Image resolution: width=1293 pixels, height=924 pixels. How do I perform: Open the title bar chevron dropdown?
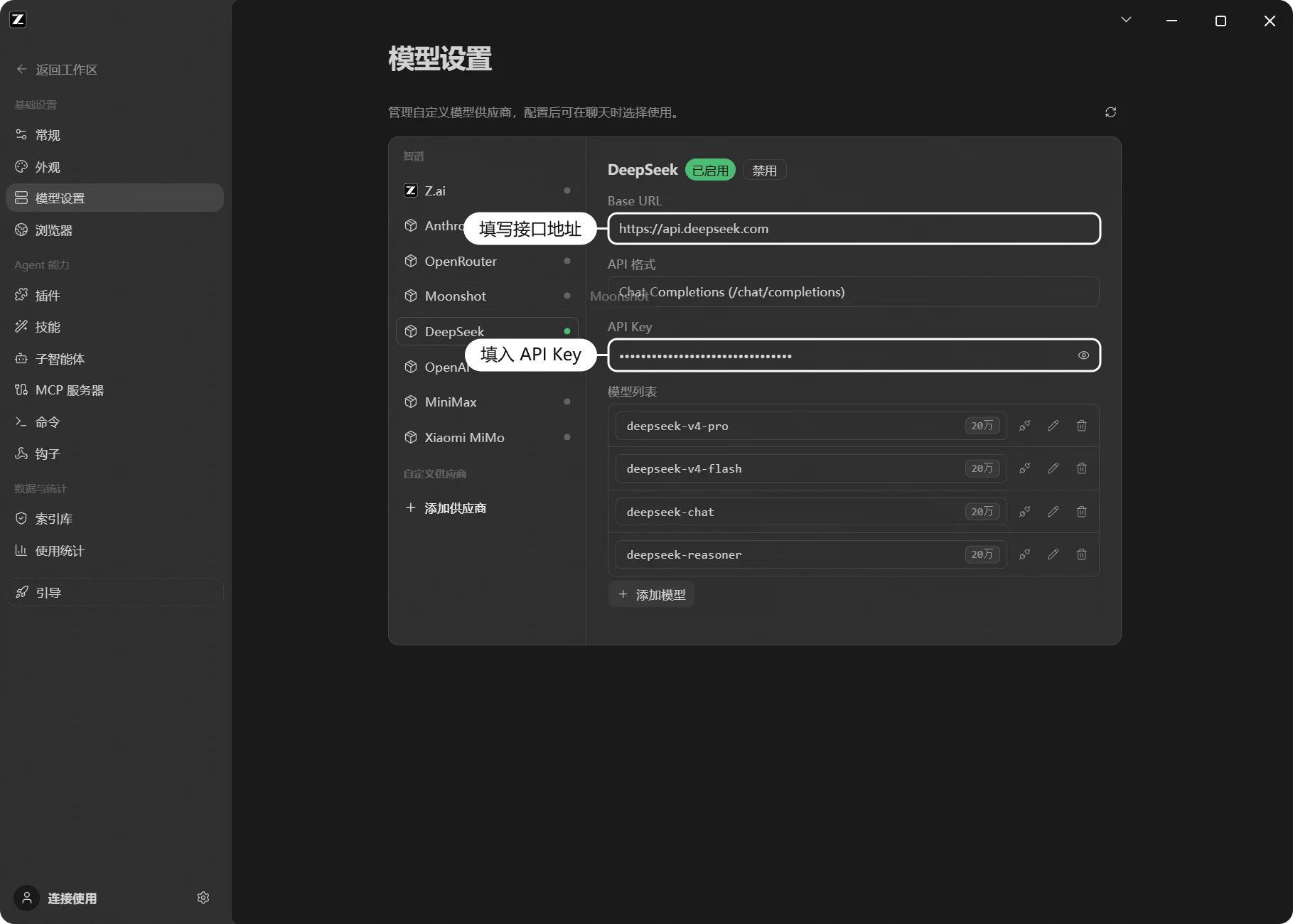coord(1126,20)
